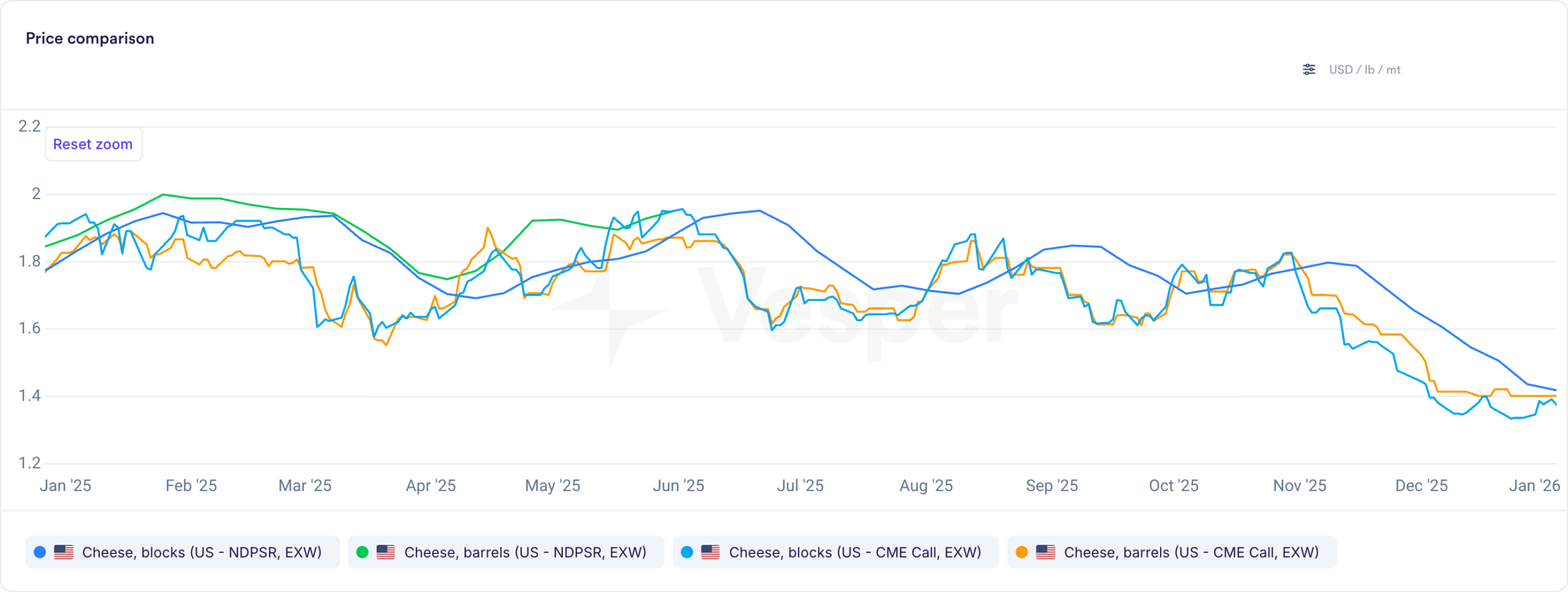Screen dimensions: 1568x592
Task: Click the Jan '26 x-axis label
Action: (1534, 485)
